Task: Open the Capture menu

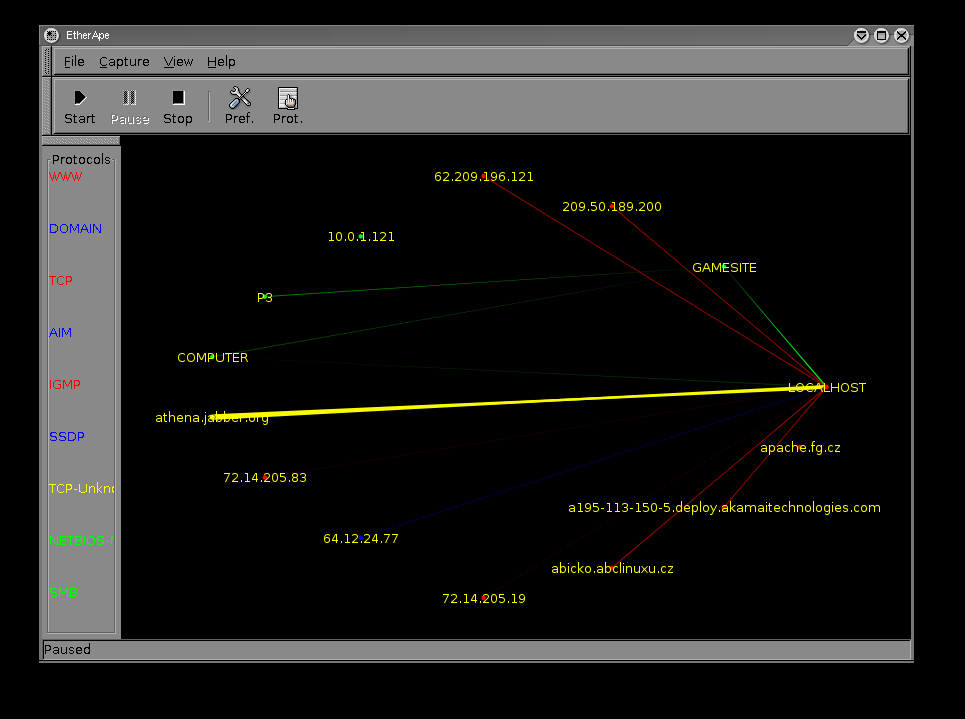Action: [x=124, y=62]
